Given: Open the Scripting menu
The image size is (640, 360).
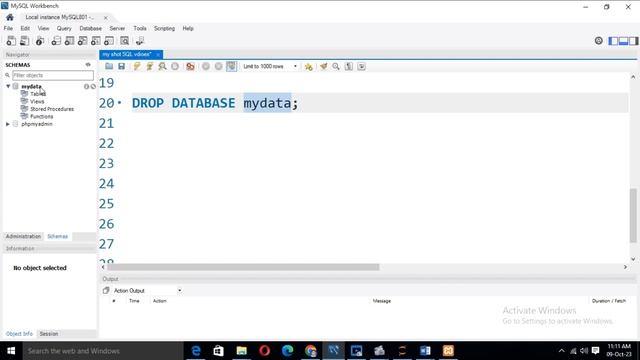Looking at the screenshot, I should 164,28.
